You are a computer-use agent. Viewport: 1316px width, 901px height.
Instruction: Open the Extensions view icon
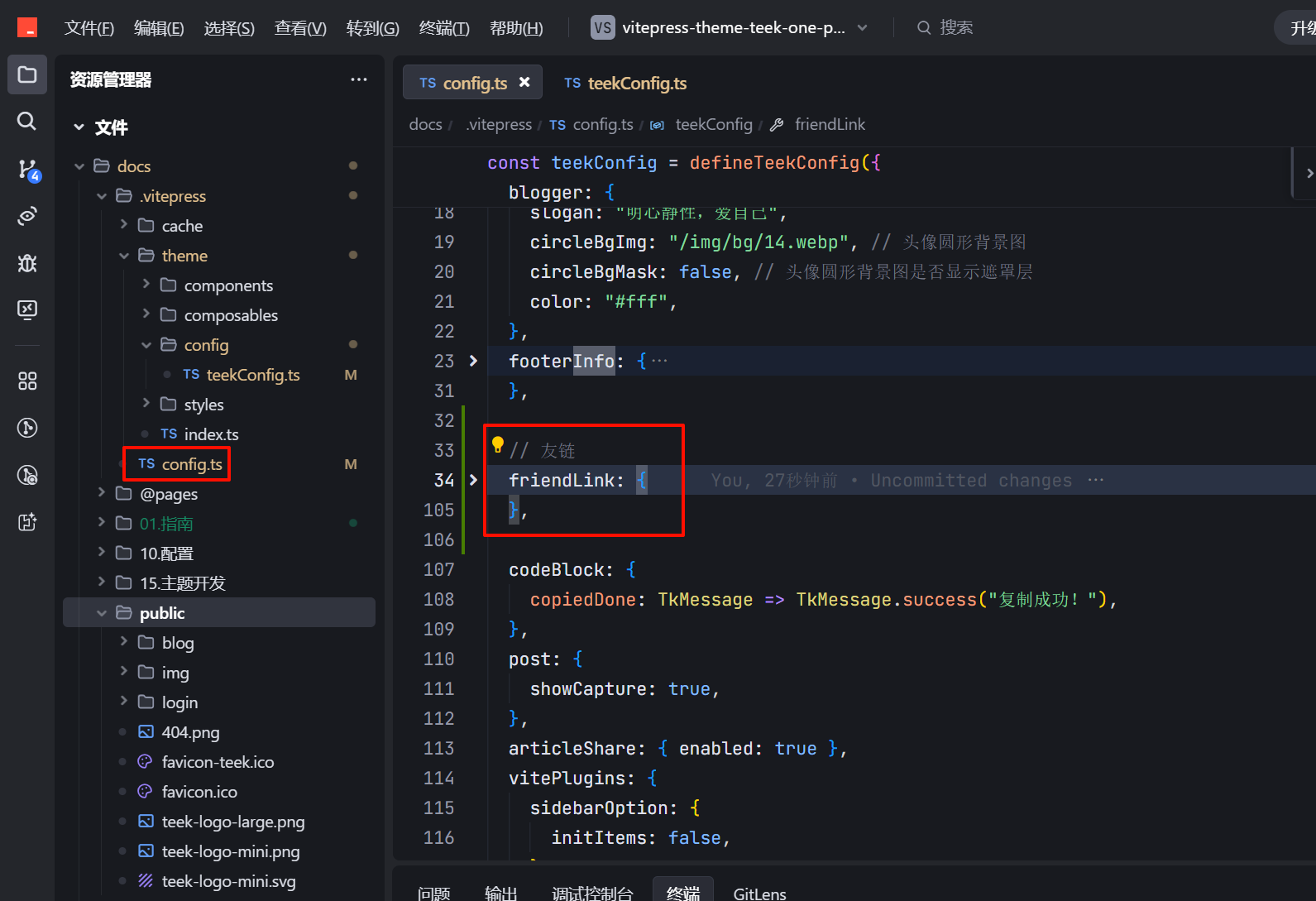pos(27,381)
